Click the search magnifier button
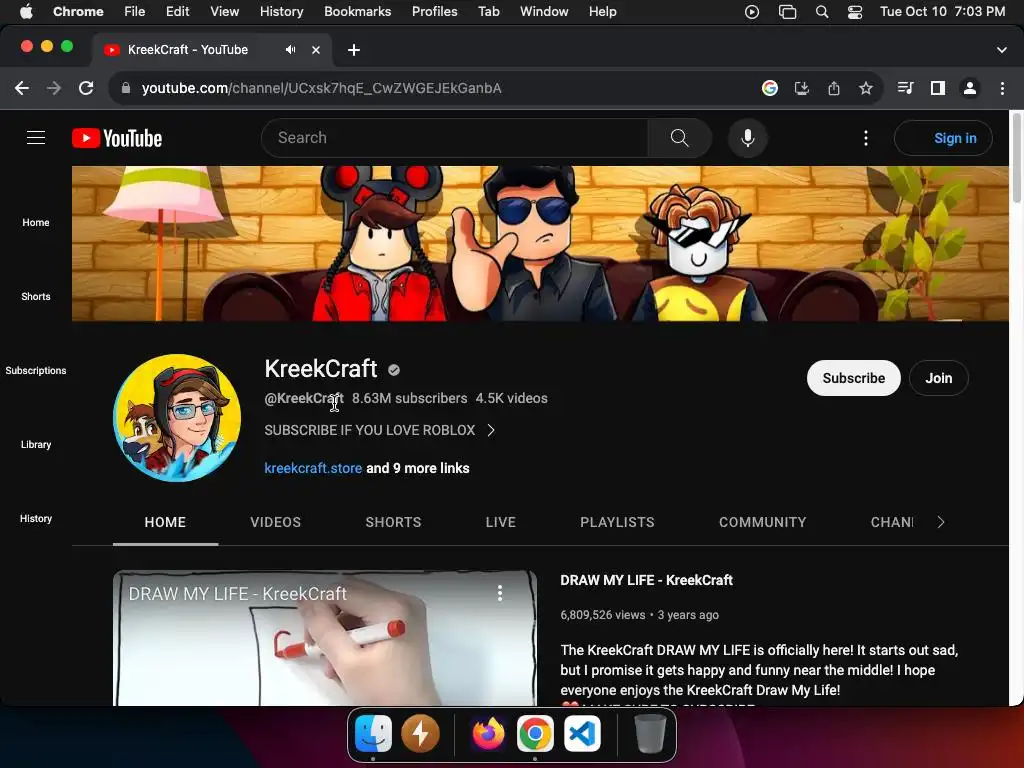 coord(679,138)
